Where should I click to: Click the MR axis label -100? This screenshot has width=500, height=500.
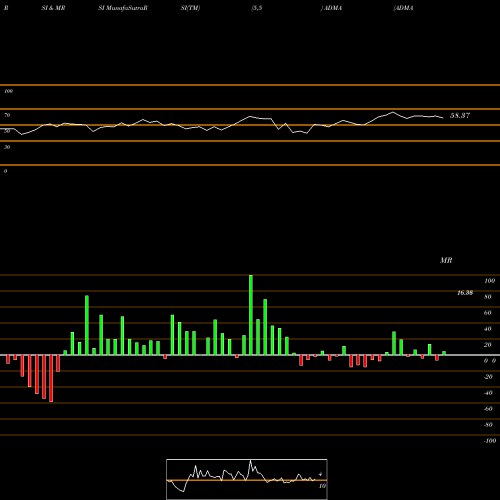click(490, 441)
